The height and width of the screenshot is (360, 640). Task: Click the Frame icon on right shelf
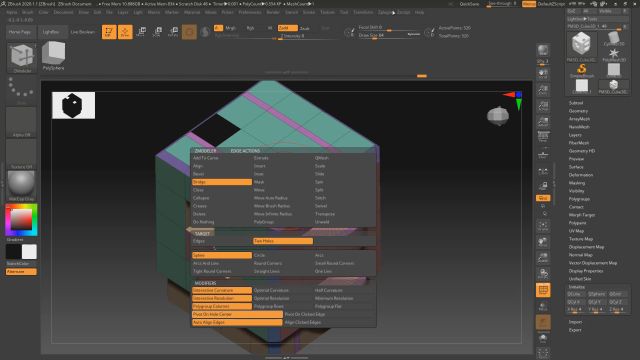543,226
